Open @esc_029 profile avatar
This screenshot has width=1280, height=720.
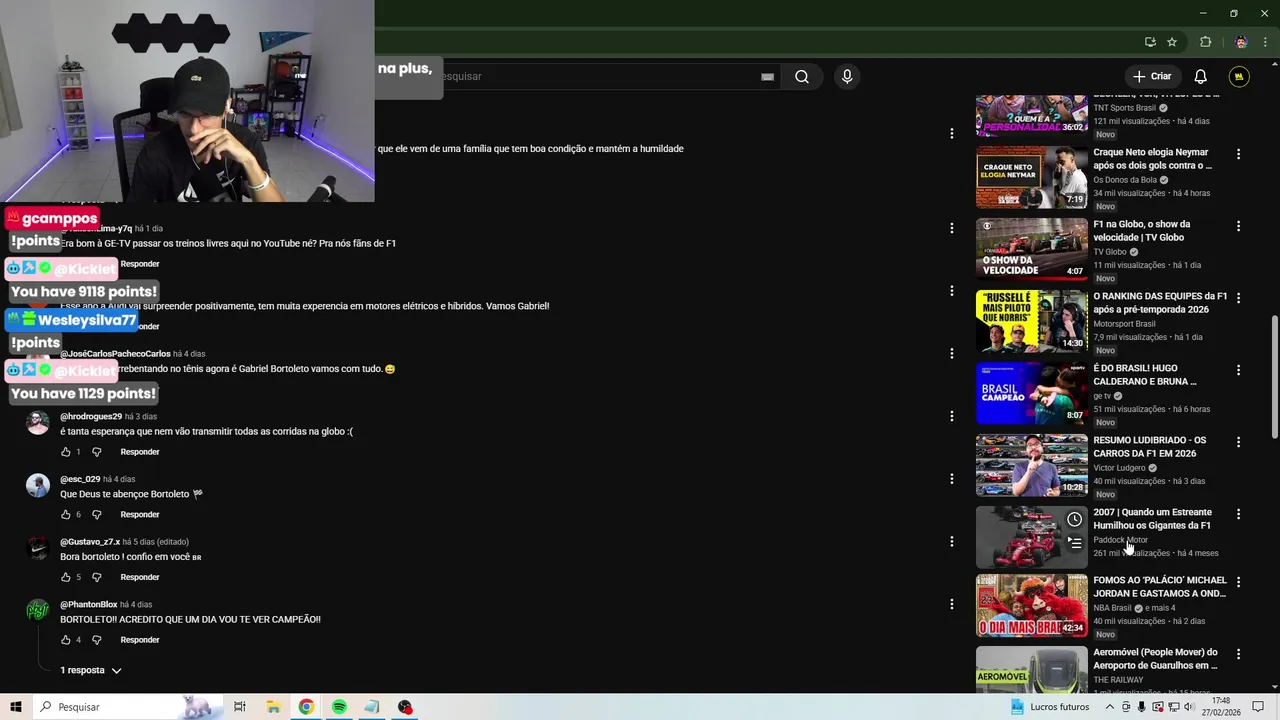(x=38, y=485)
